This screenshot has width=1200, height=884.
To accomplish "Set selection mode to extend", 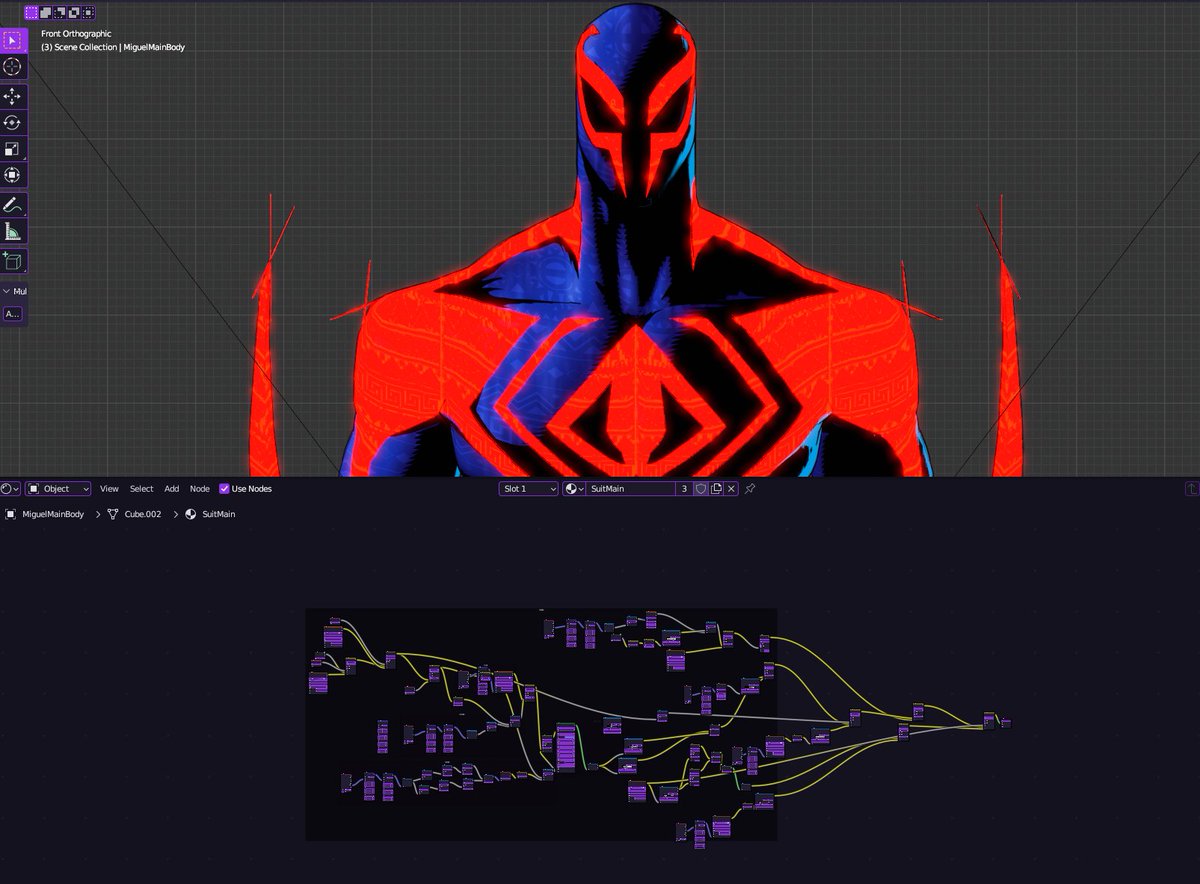I will pos(46,13).
